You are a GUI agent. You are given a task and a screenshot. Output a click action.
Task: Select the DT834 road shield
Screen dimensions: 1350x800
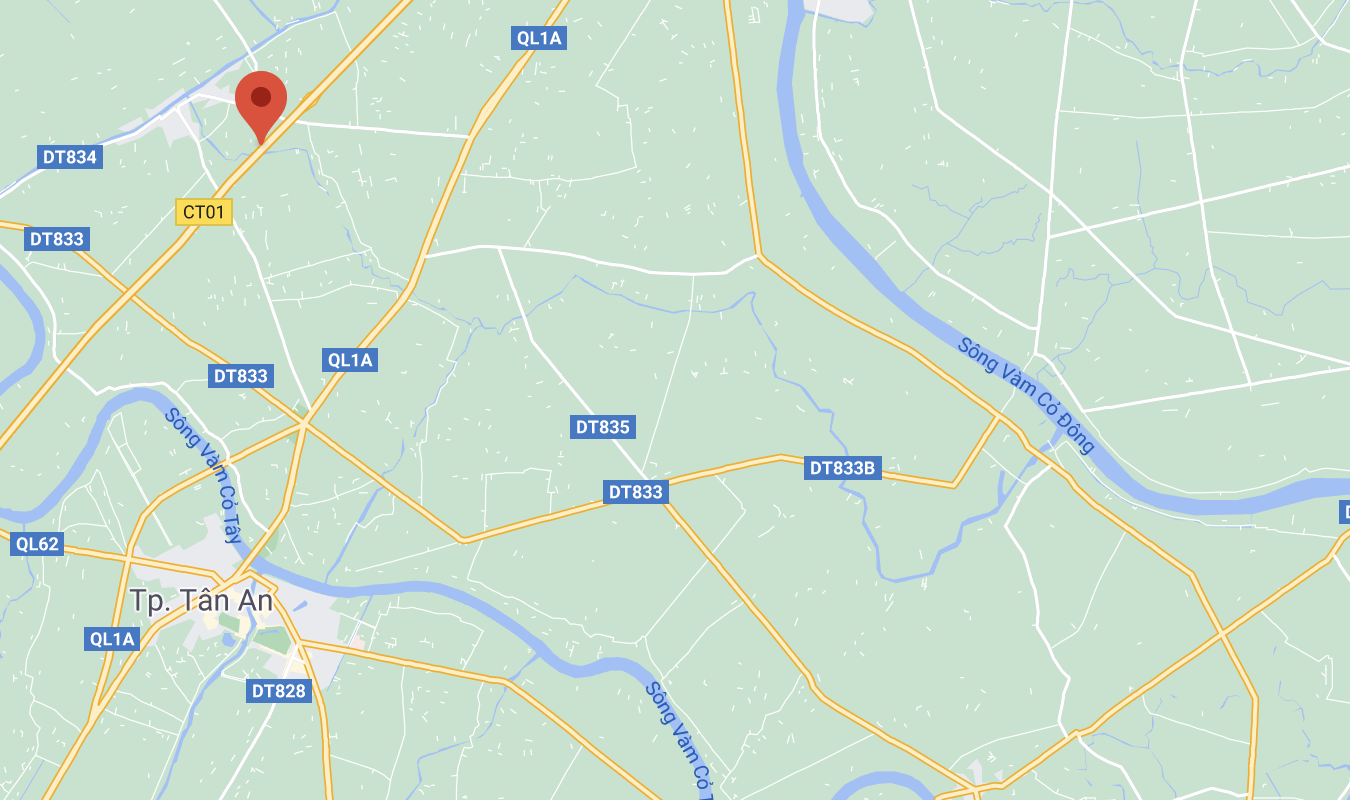click(70, 157)
